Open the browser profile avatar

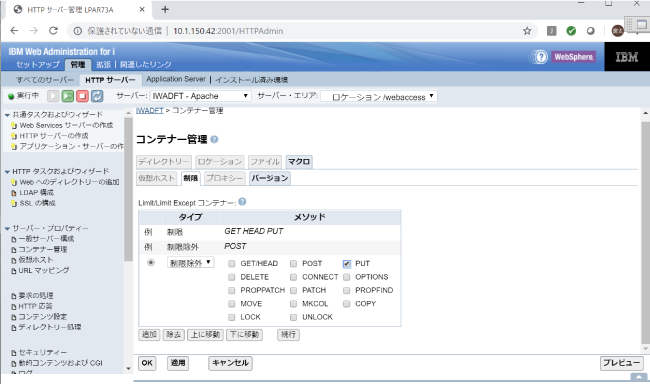[x=618, y=31]
